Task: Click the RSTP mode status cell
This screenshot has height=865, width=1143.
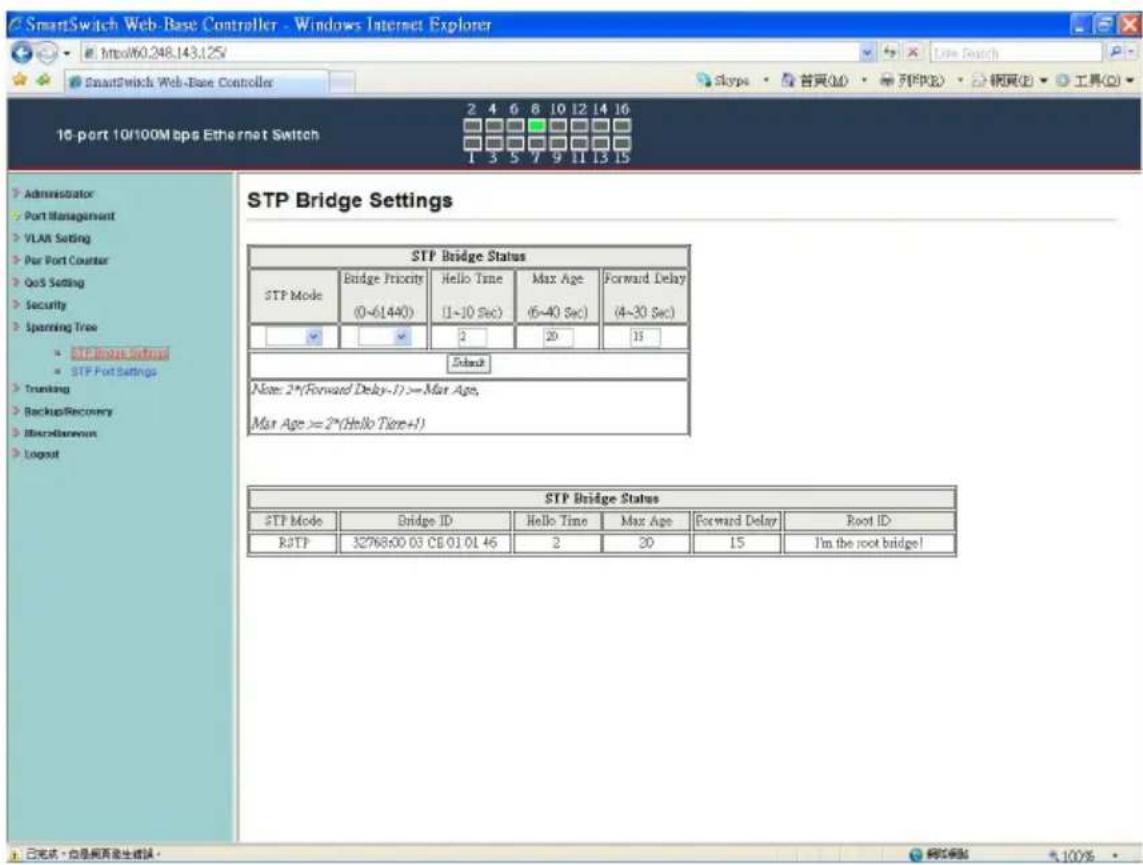Action: [294, 543]
